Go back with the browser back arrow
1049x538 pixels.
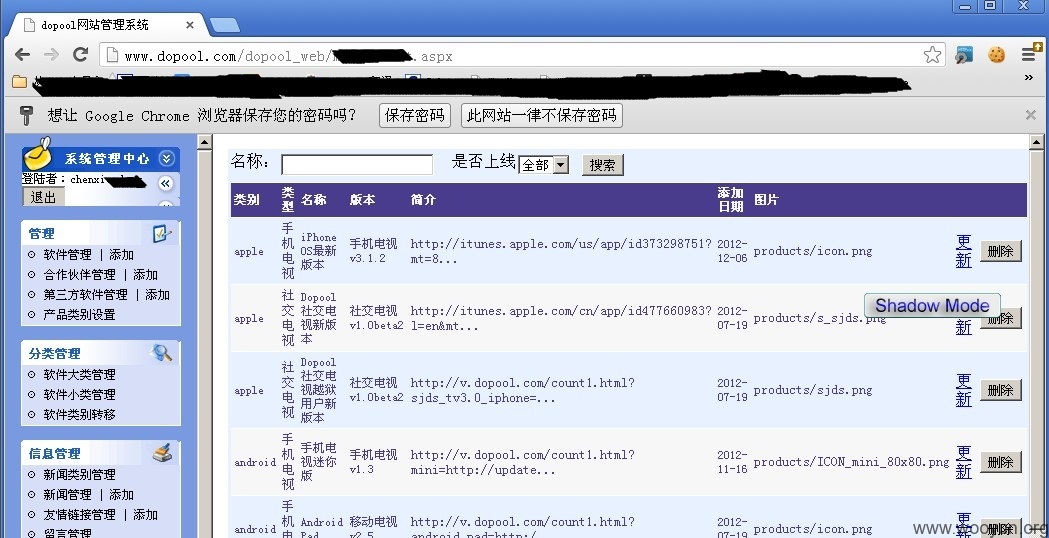pos(22,55)
